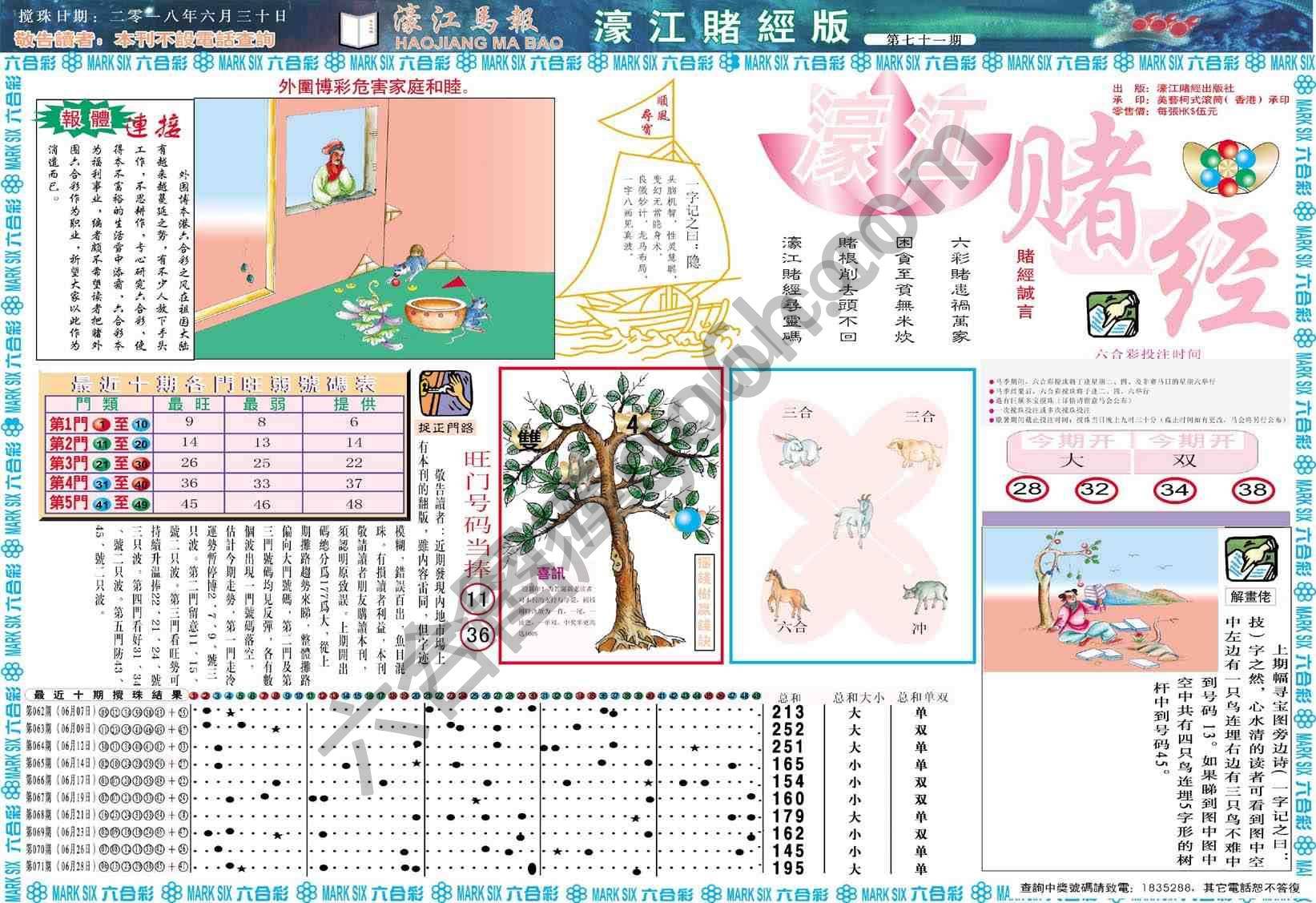Click the writing-hand icon above 六合彩投注时间

click(1112, 314)
